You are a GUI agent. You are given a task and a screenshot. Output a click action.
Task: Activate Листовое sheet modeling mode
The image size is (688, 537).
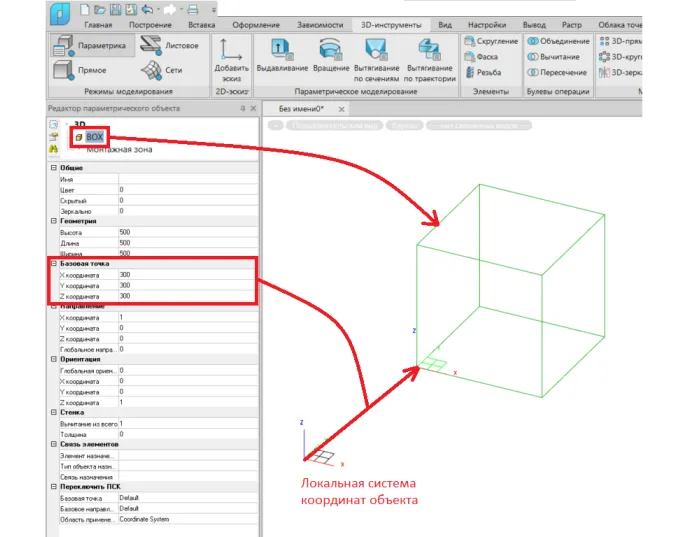click(x=169, y=46)
